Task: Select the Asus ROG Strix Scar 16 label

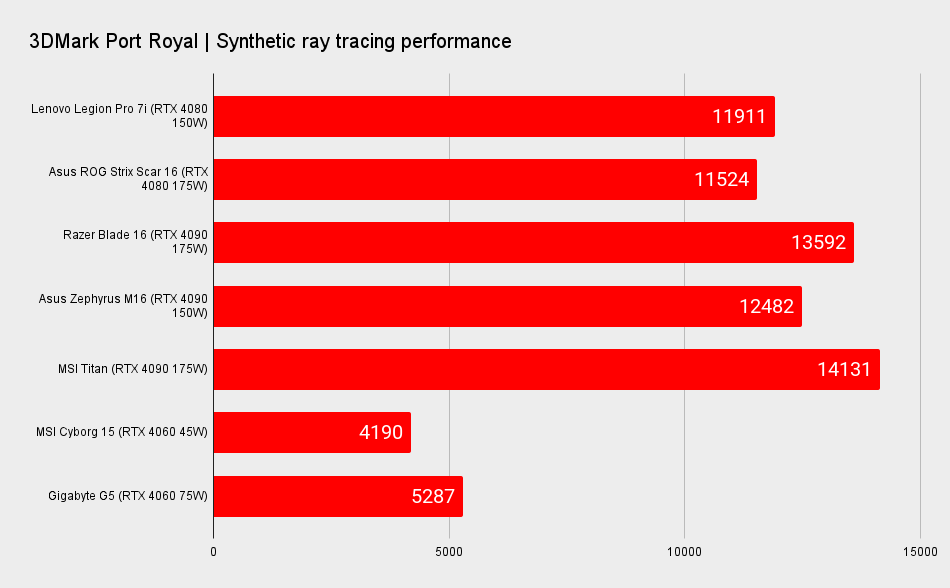Action: [x=128, y=179]
